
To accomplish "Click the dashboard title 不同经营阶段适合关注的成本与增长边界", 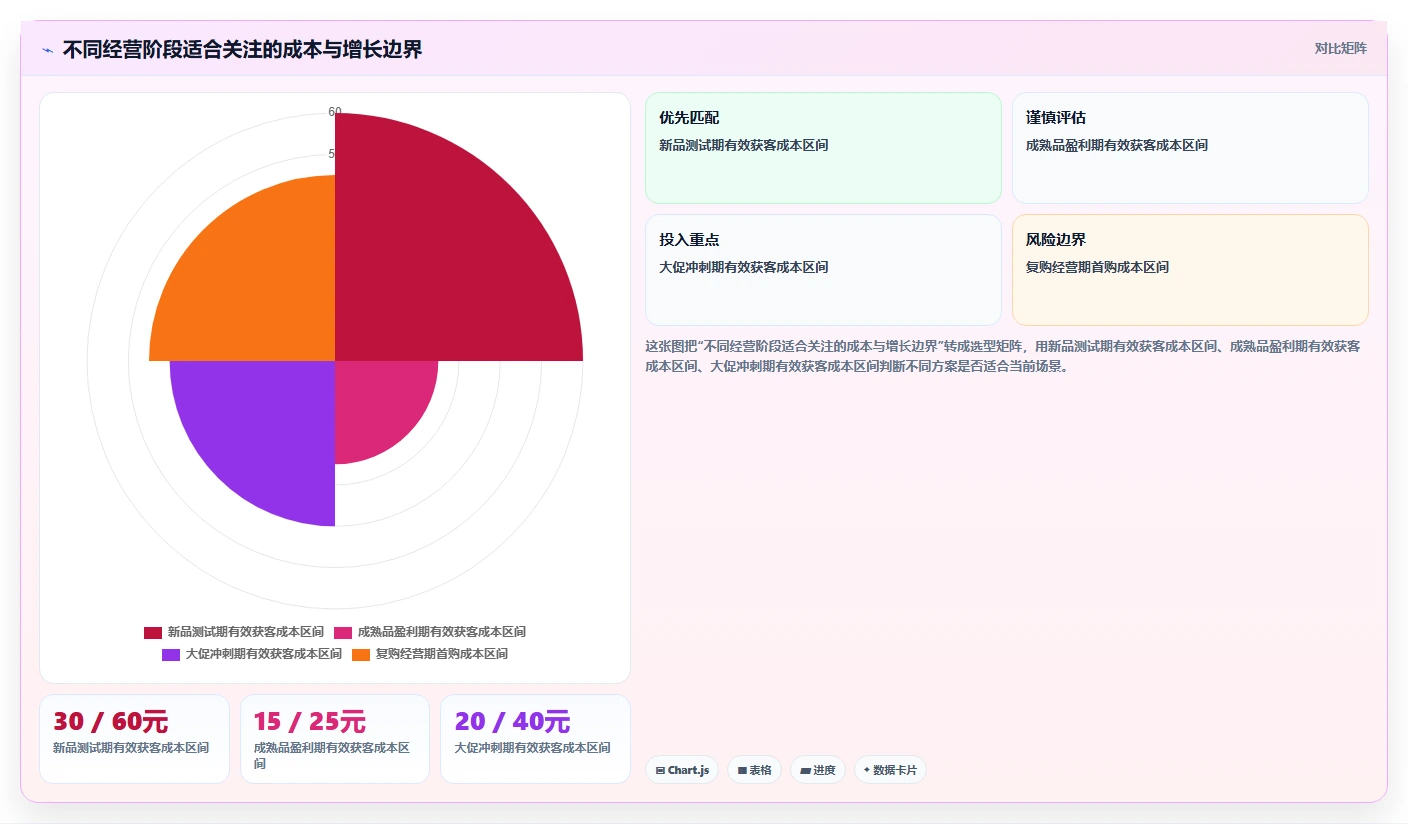I will [242, 50].
